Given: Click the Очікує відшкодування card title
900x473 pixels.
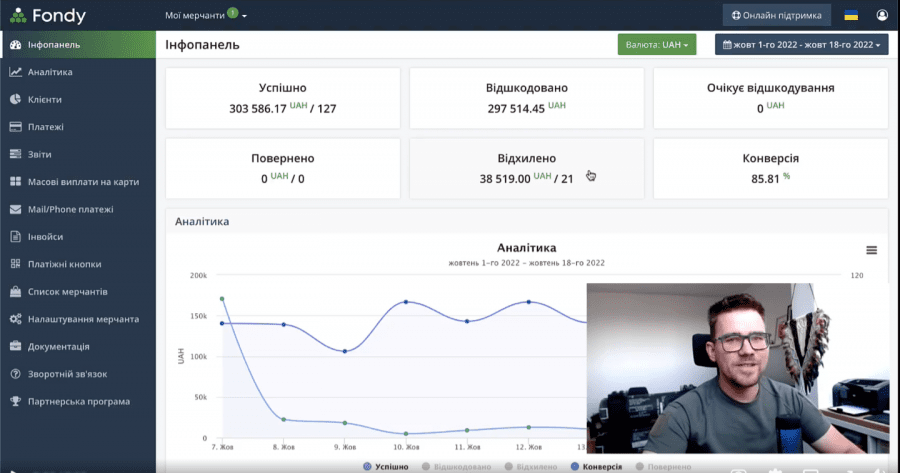Looking at the screenshot, I should coord(770,88).
